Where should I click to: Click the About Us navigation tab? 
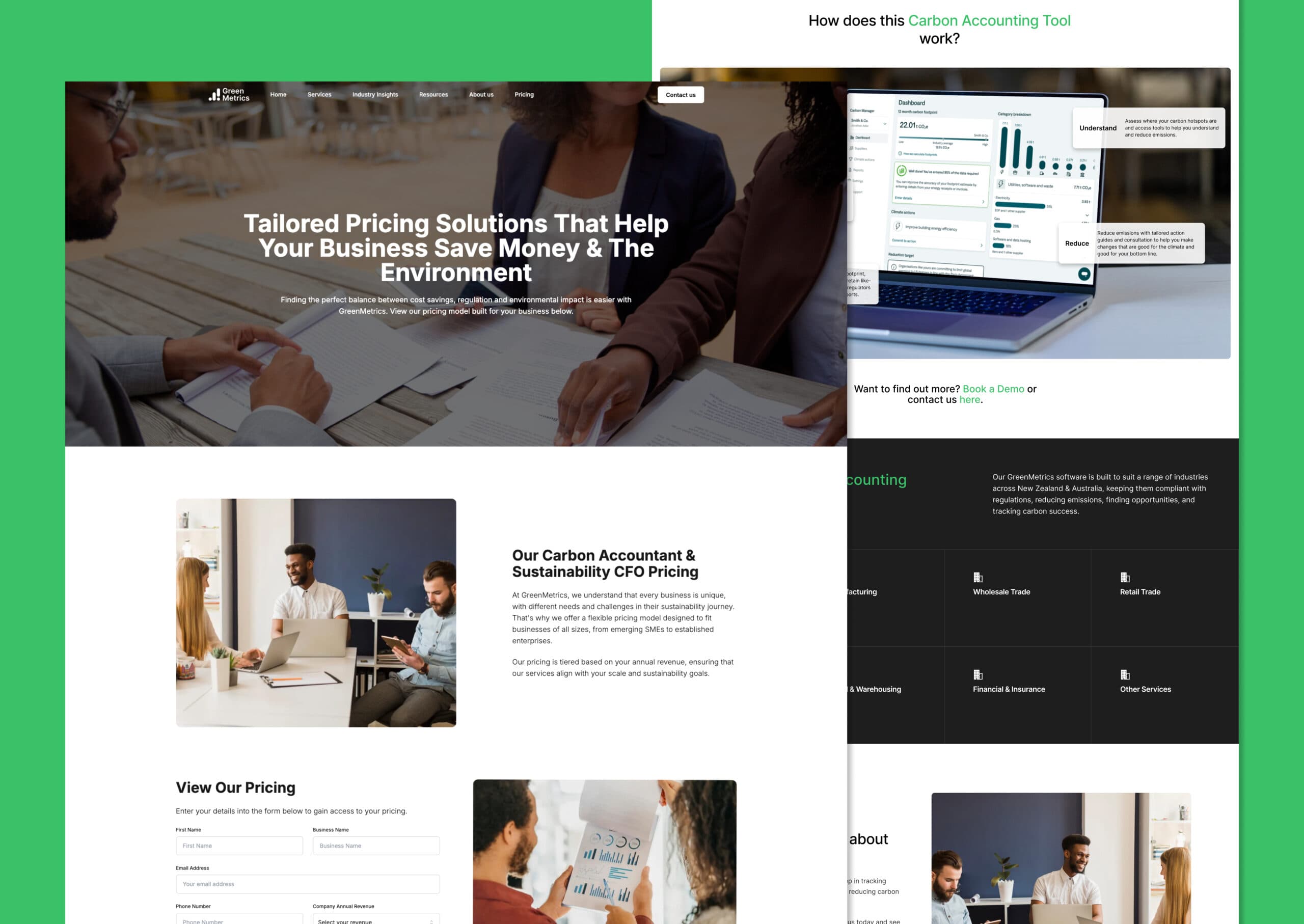[481, 95]
